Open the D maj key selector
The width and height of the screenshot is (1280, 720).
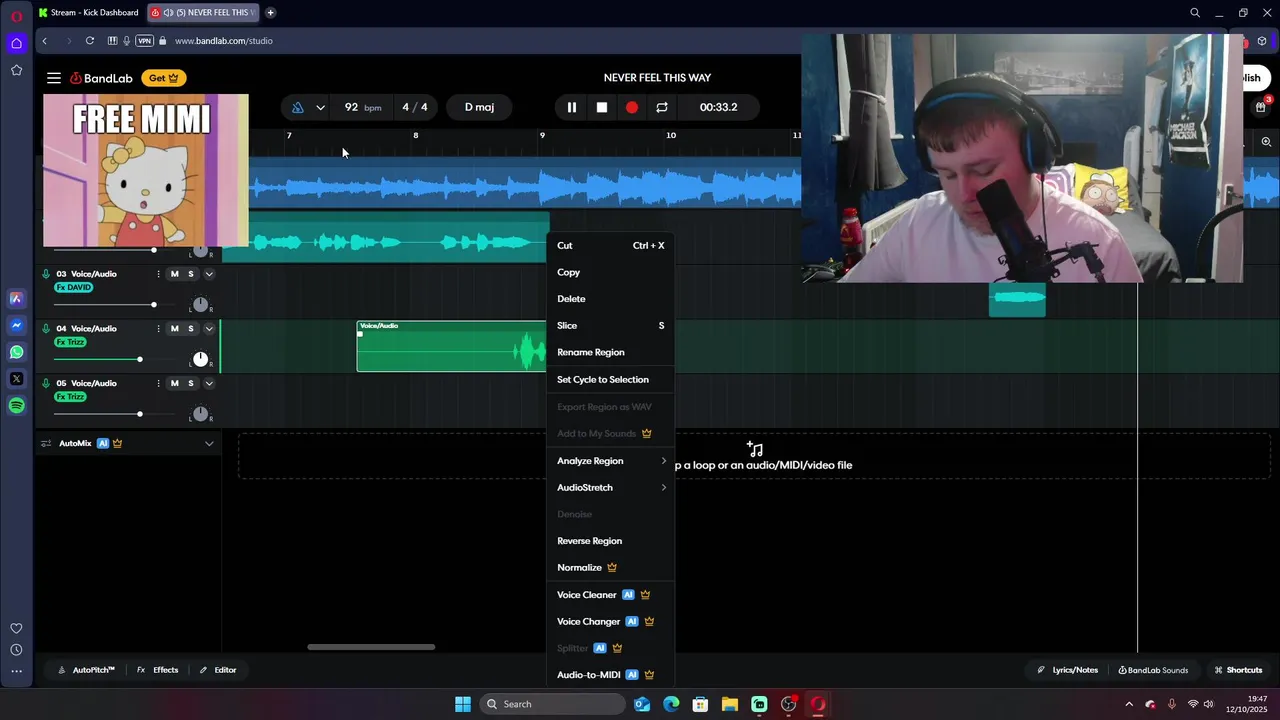(479, 107)
